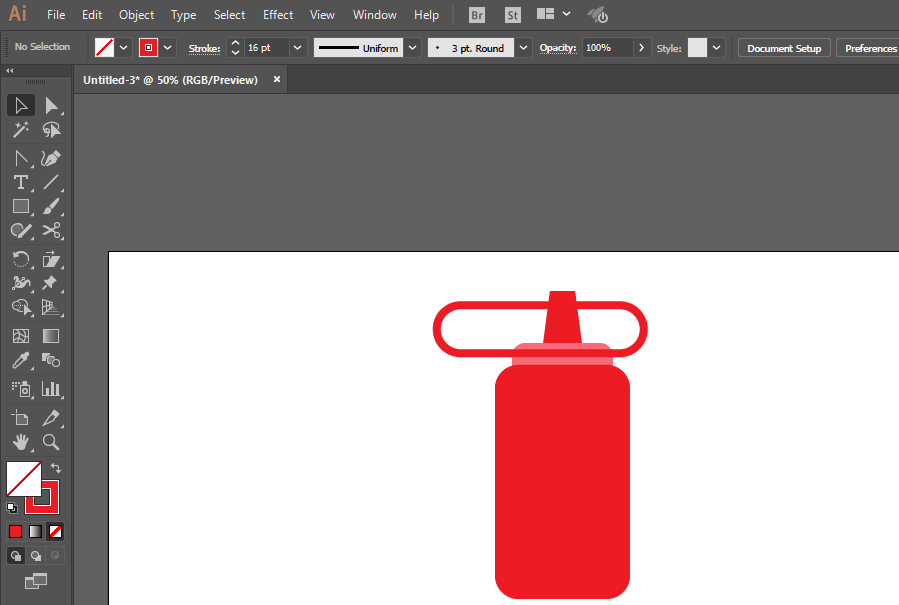Pick the Hand tool
This screenshot has width=899, height=605.
coord(20,442)
